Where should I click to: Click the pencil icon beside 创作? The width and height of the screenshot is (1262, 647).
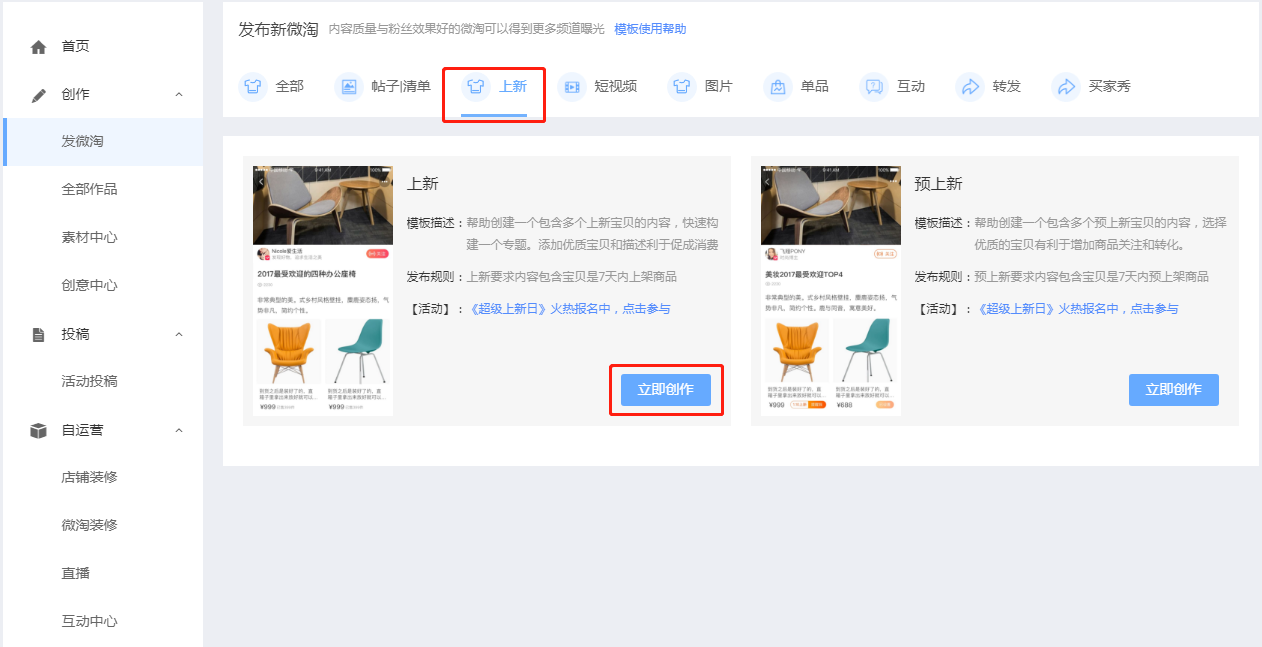click(x=39, y=95)
